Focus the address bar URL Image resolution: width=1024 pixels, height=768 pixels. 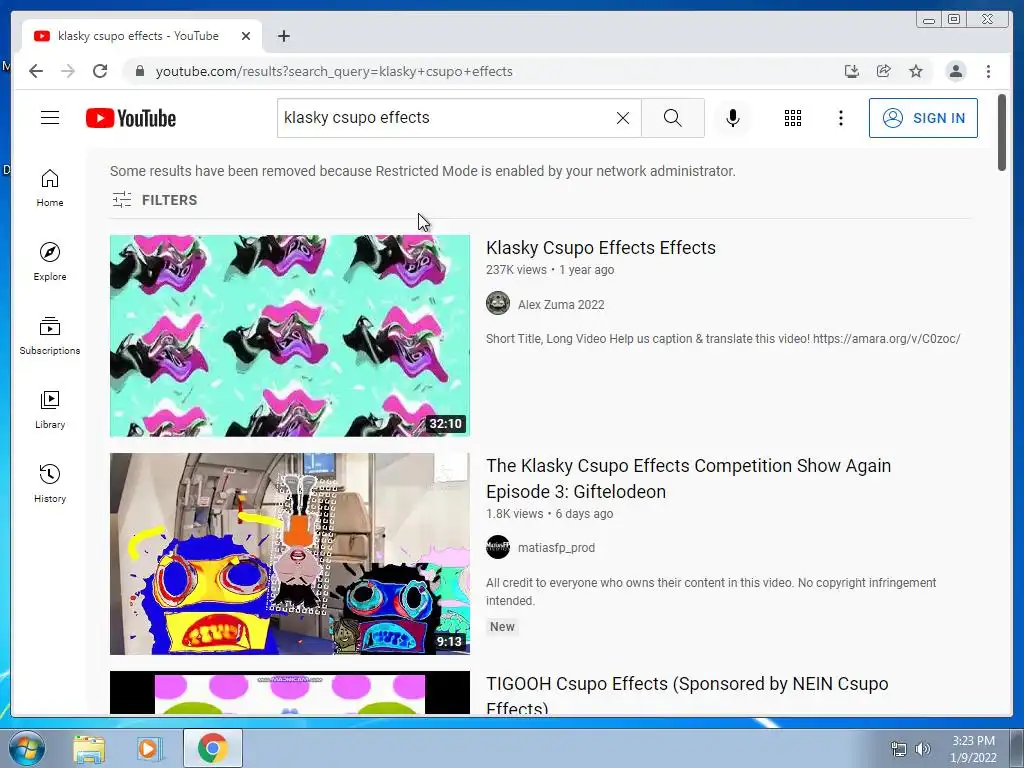pyautogui.click(x=334, y=71)
